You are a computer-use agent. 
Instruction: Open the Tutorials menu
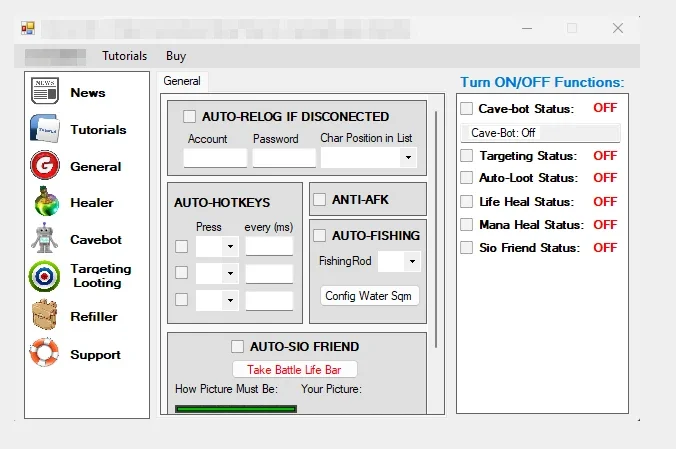coord(125,56)
